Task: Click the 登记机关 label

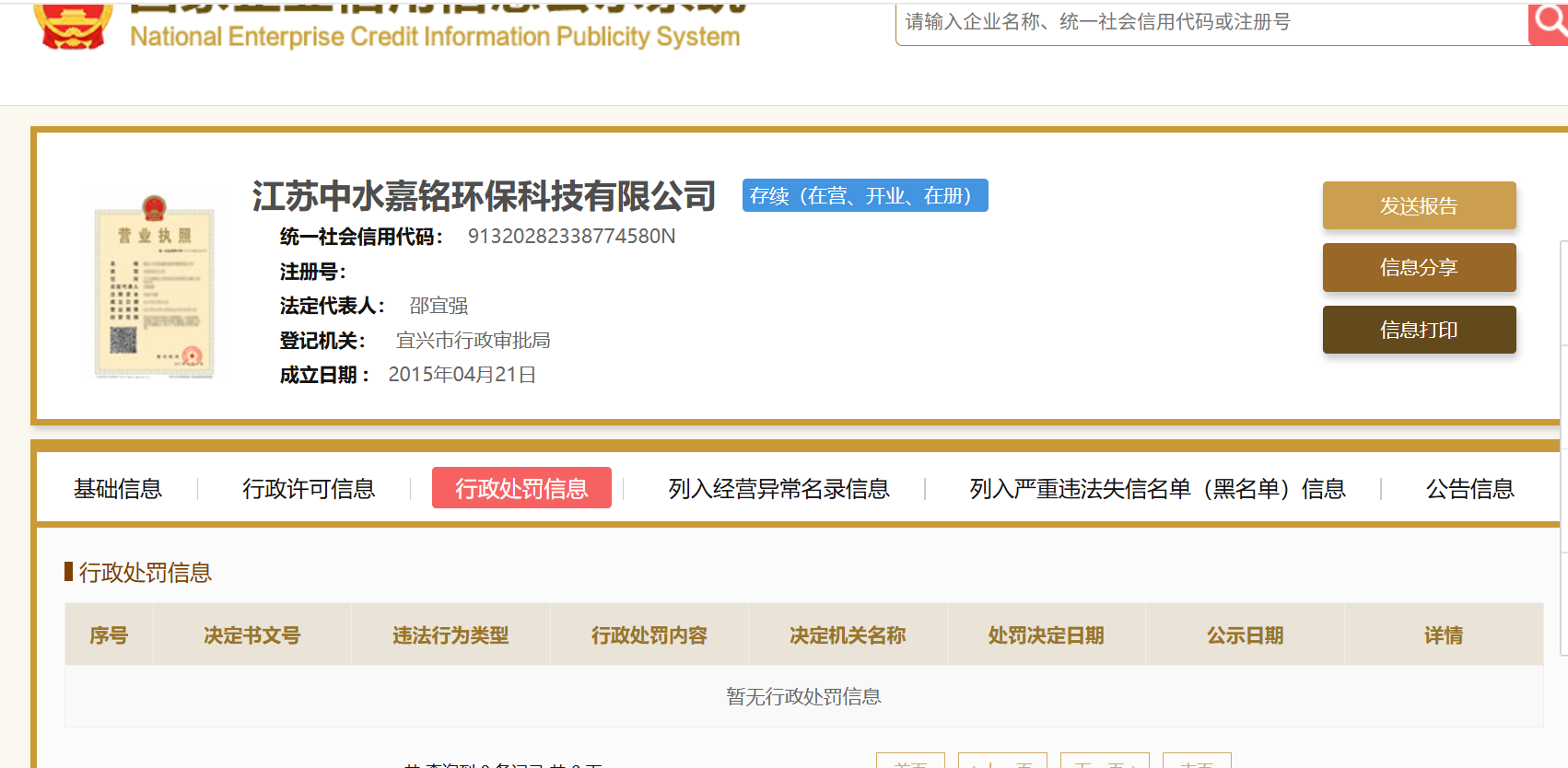Action: [322, 341]
